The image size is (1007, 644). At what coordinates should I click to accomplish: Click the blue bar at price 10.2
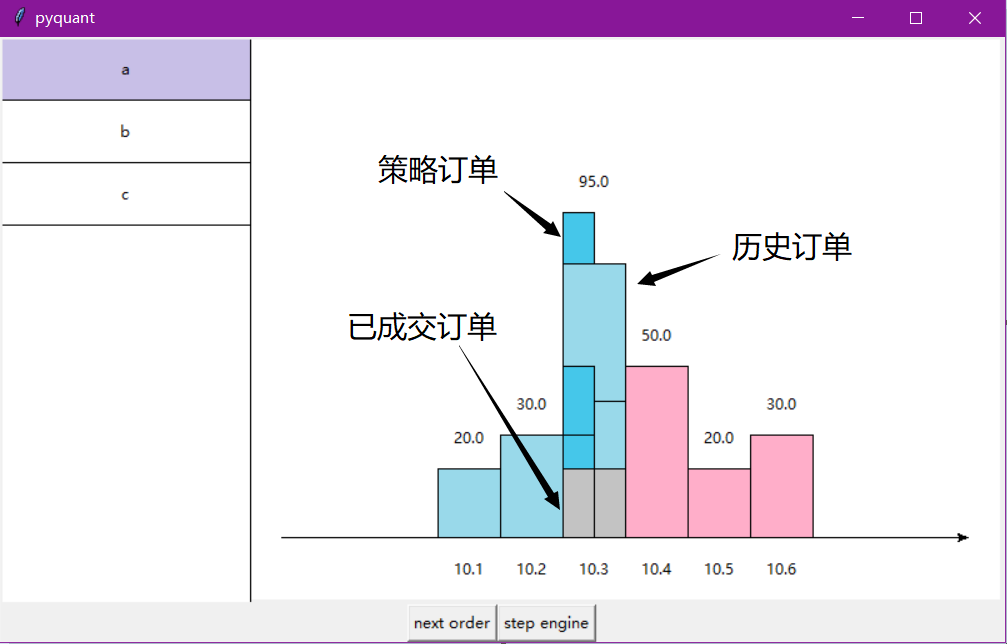tap(531, 486)
